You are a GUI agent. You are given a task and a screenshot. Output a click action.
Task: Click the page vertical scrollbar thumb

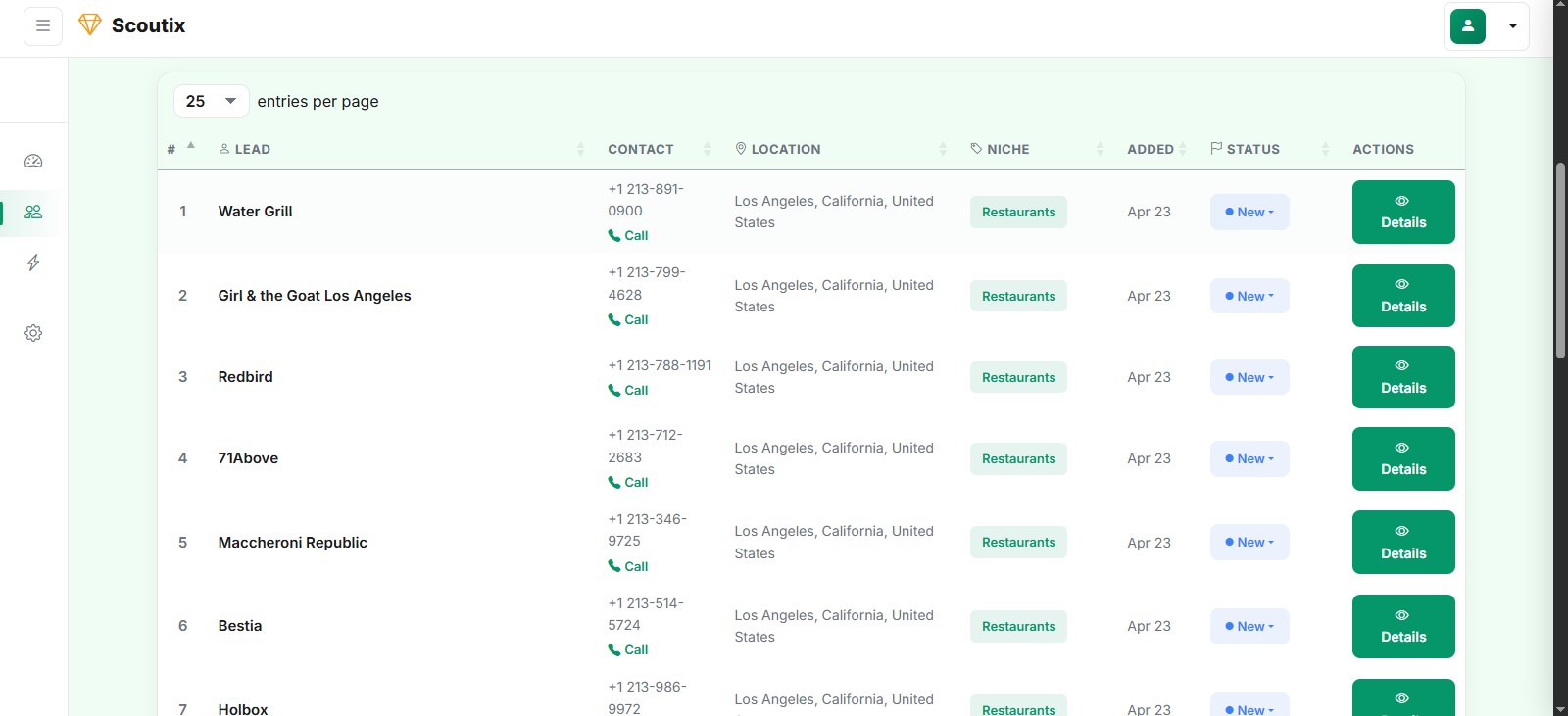(x=1560, y=260)
